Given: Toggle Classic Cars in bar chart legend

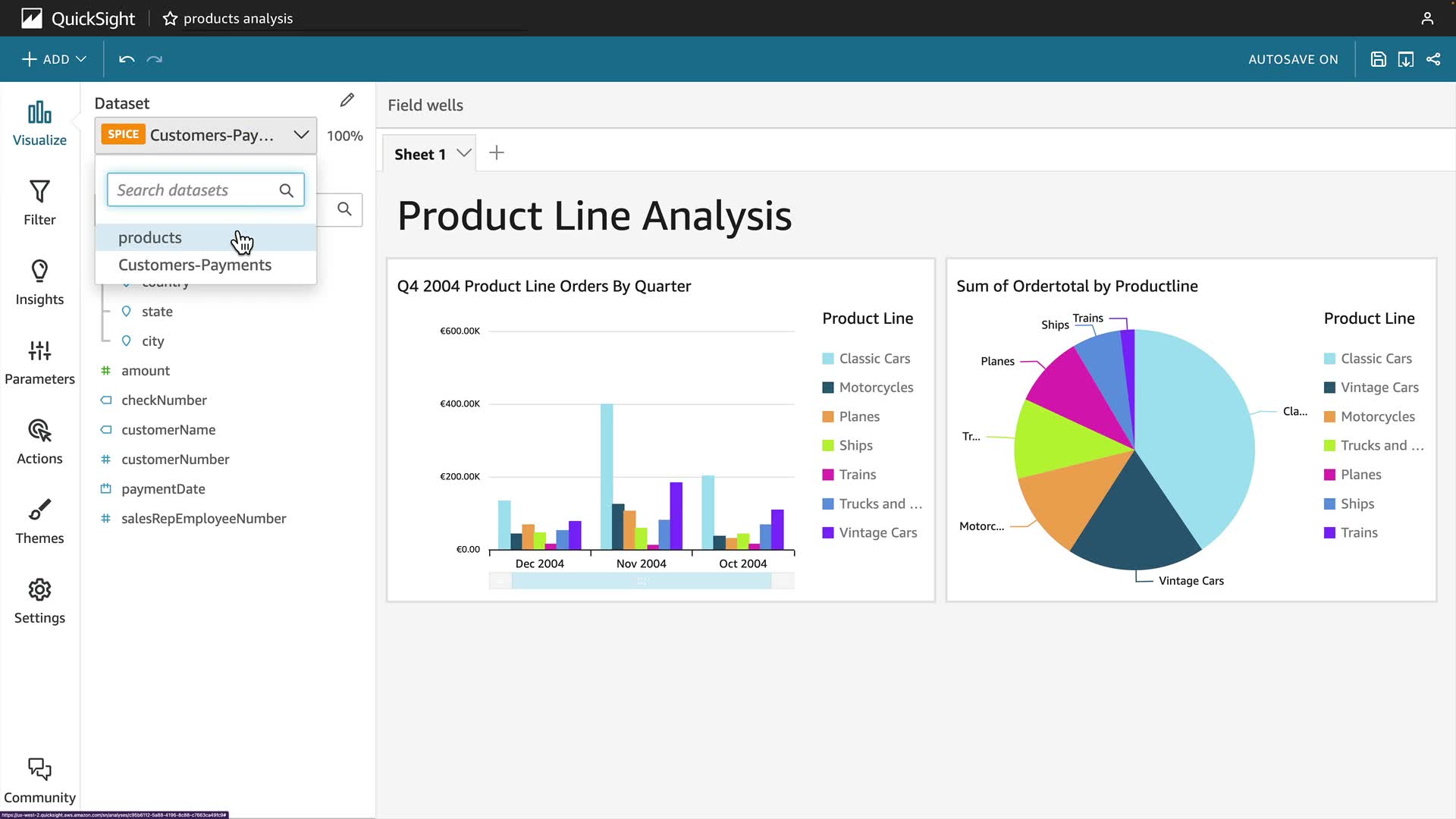Looking at the screenshot, I should coord(874,359).
